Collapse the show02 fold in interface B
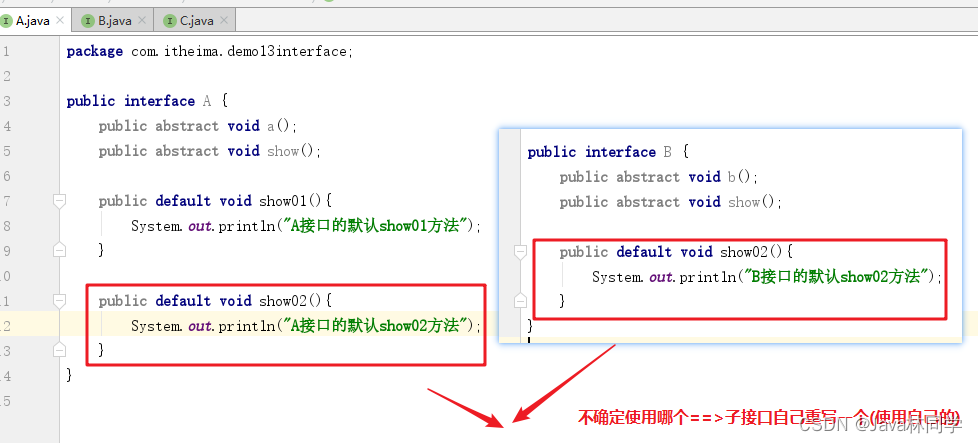Viewport: 978px width, 443px height. point(520,252)
